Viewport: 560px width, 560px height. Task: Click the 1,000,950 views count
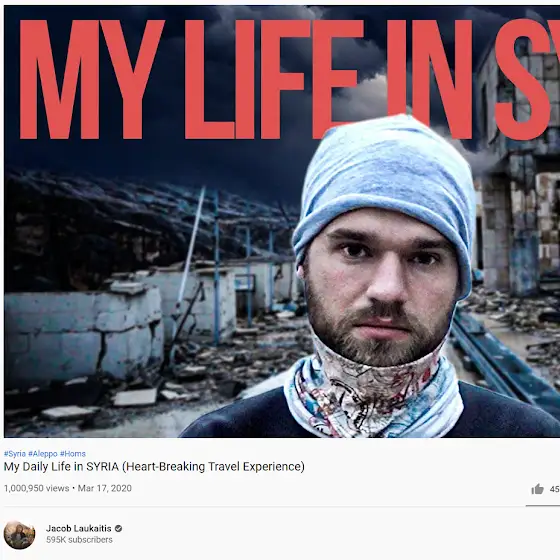pyautogui.click(x=36, y=488)
